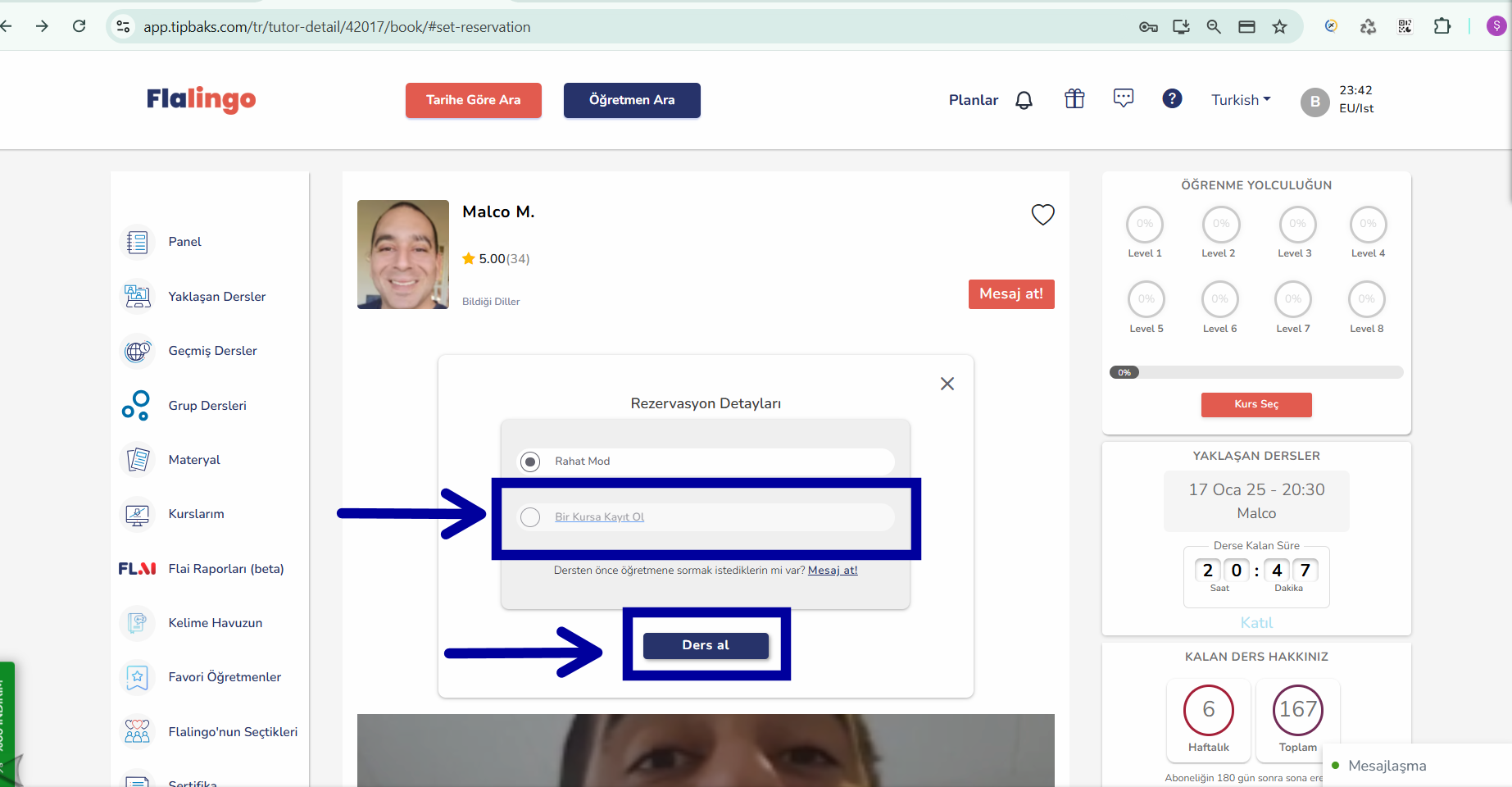1512x787 pixels.
Task: Go to Geçmiş Dersler menu item
Action: click(213, 351)
